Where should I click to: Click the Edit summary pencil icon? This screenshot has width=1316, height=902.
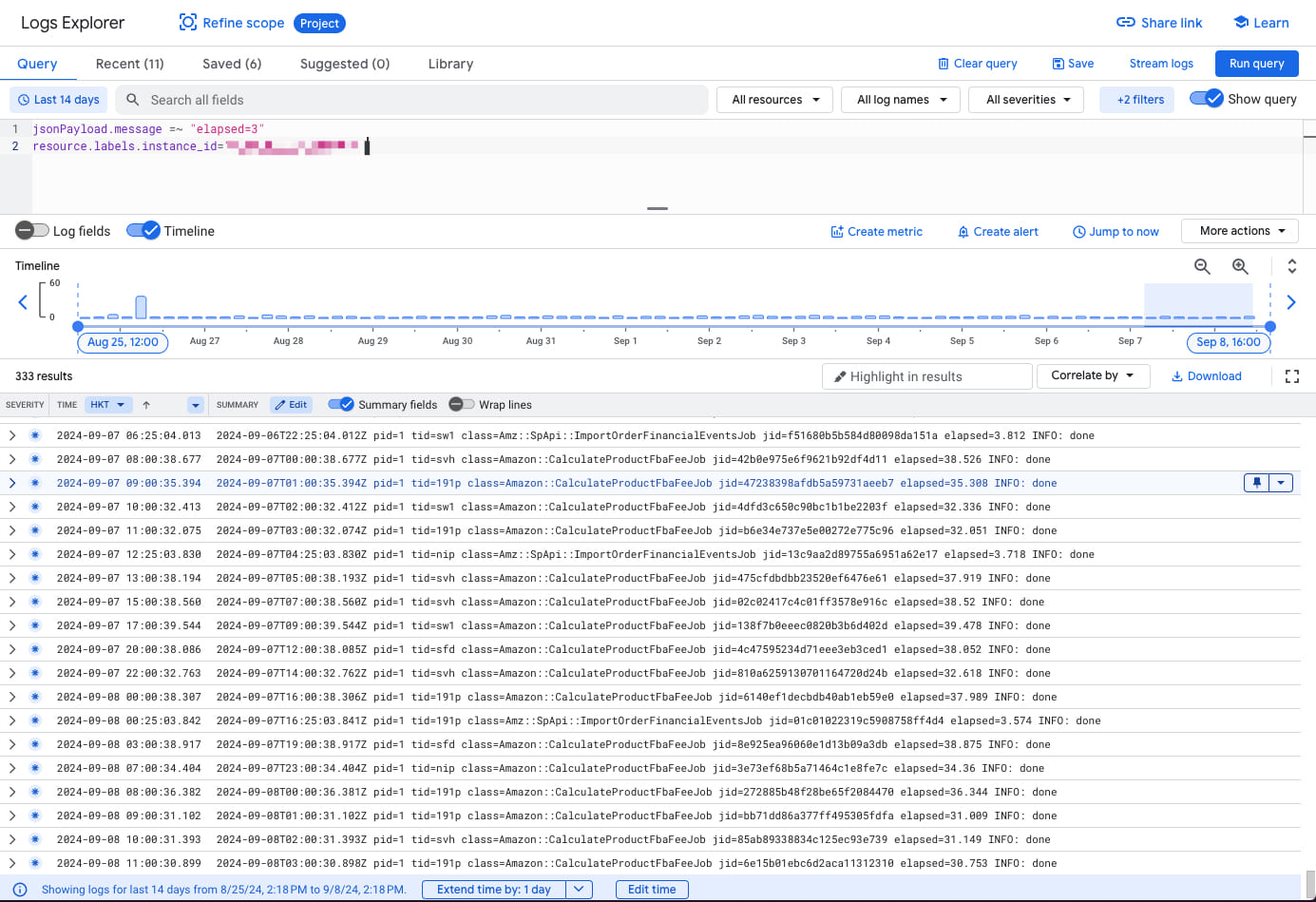[280, 405]
